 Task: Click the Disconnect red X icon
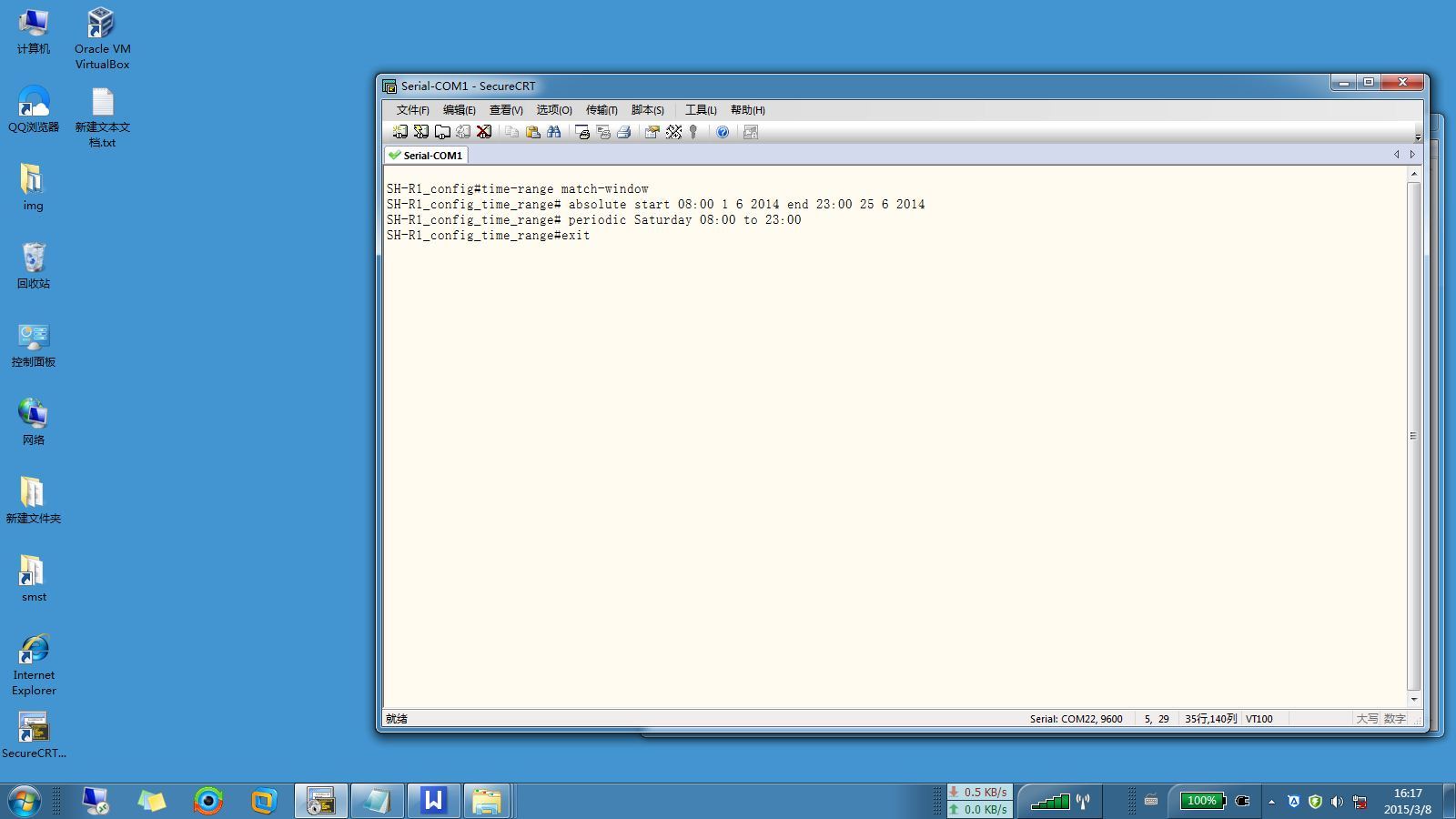[x=484, y=132]
